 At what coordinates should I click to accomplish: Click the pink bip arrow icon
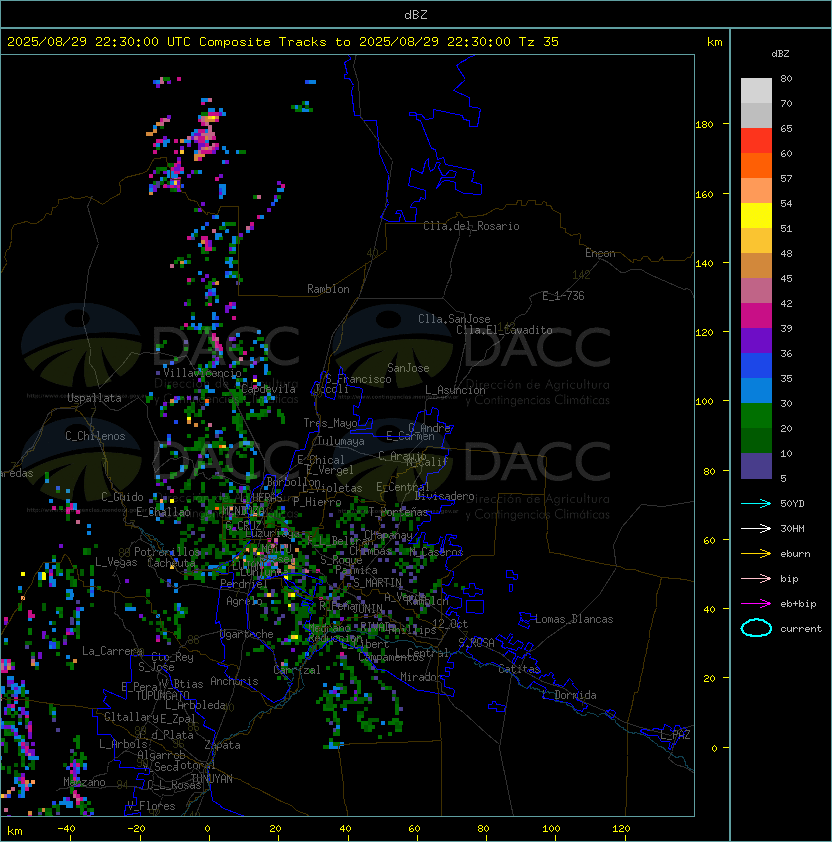coord(756,579)
